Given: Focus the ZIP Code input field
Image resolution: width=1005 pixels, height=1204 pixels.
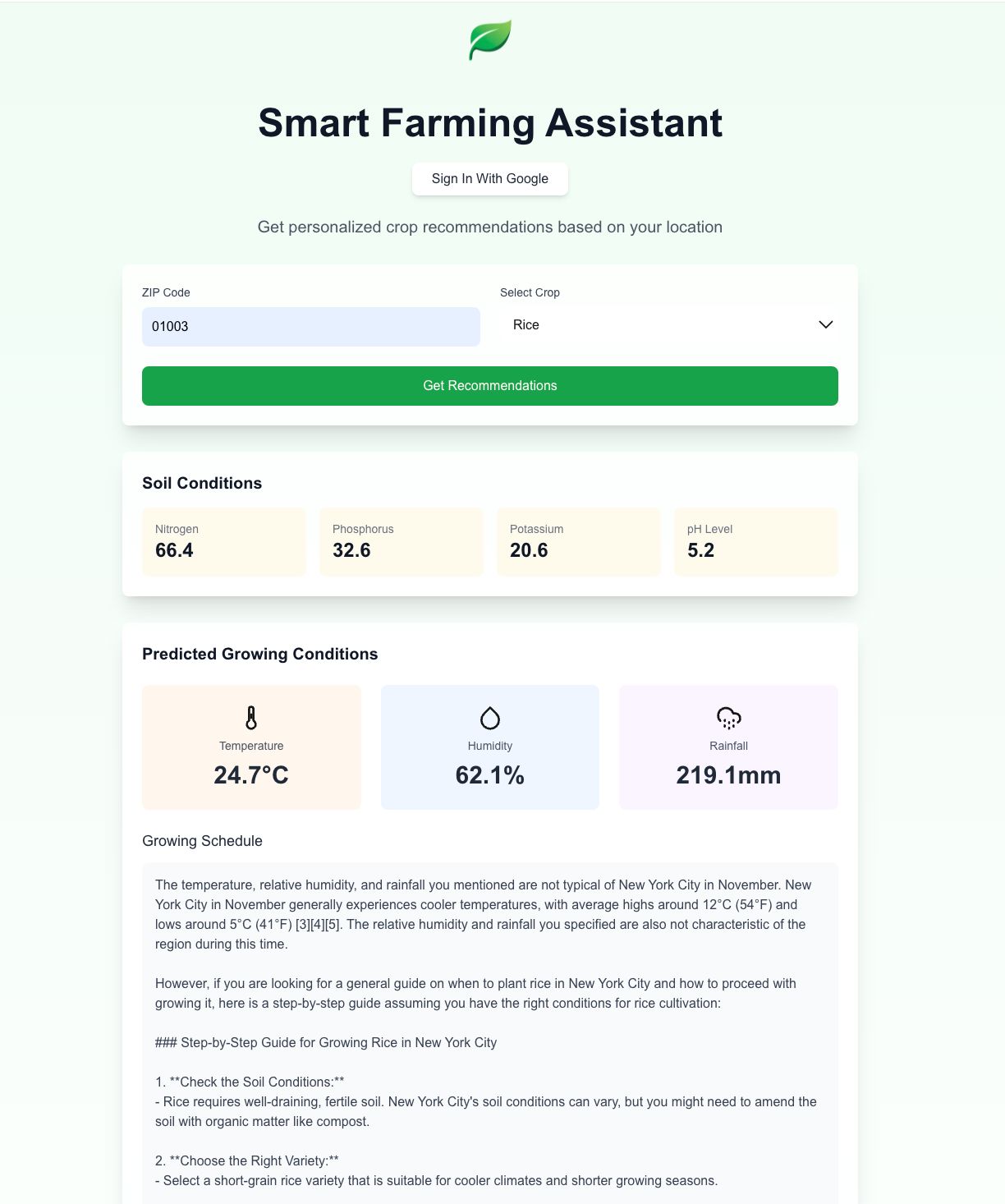Looking at the screenshot, I should pos(311,327).
